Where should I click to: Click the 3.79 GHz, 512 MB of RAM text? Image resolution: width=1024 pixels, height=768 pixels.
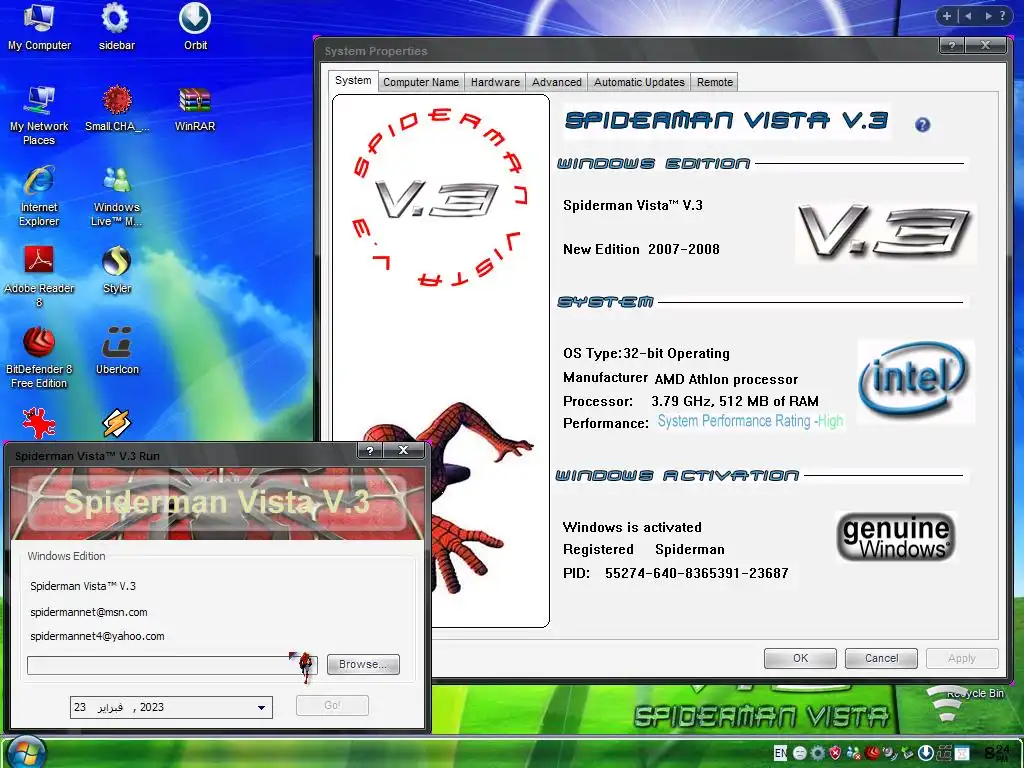coord(735,401)
